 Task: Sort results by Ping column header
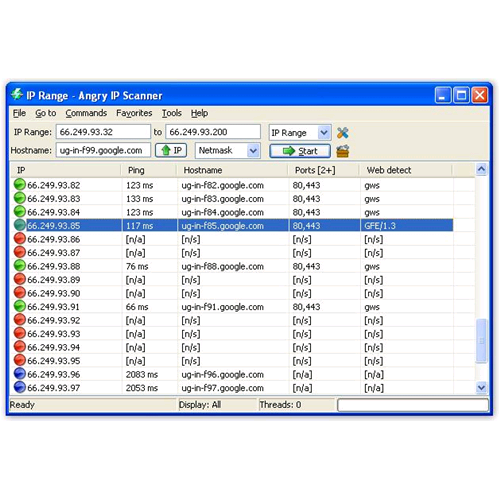coord(149,170)
